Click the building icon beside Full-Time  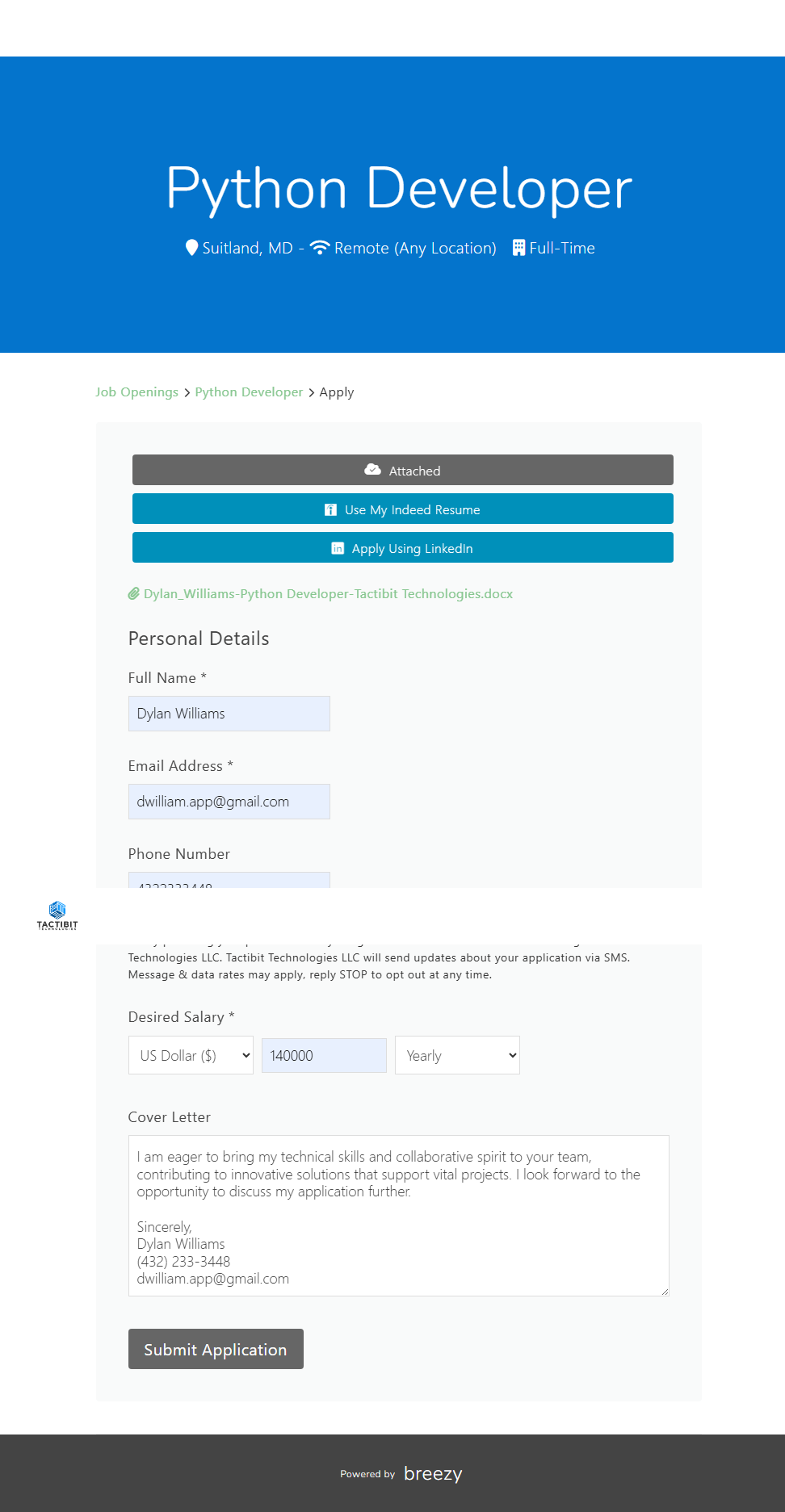[518, 247]
